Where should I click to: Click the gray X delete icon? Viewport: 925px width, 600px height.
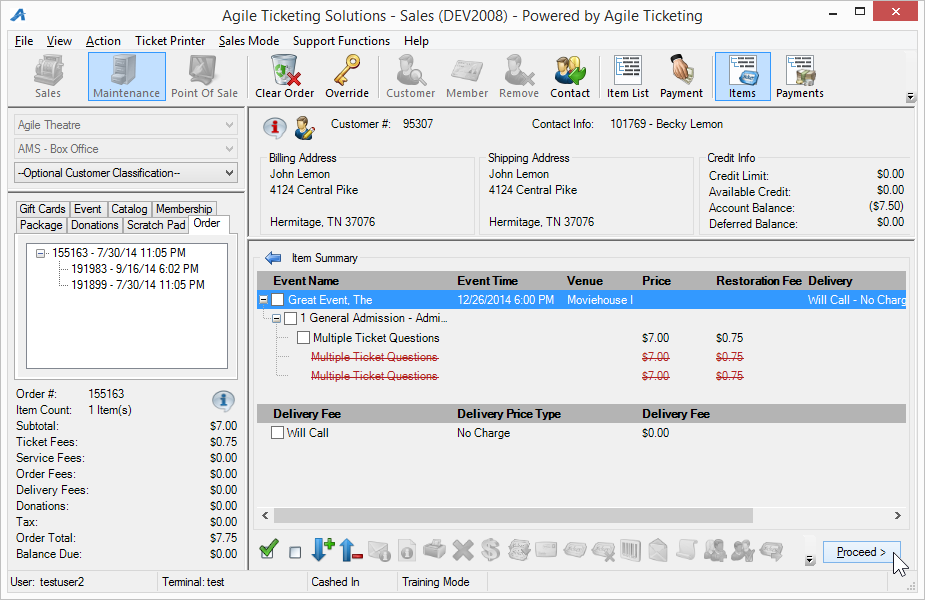[463, 550]
